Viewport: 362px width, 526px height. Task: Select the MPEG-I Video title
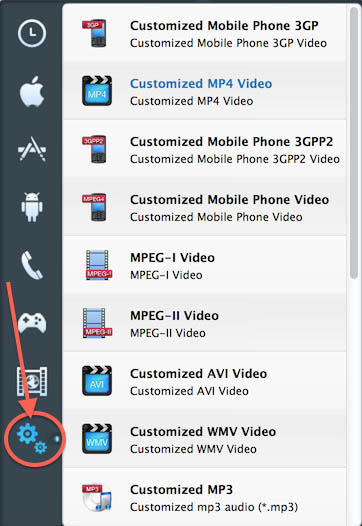click(x=172, y=258)
